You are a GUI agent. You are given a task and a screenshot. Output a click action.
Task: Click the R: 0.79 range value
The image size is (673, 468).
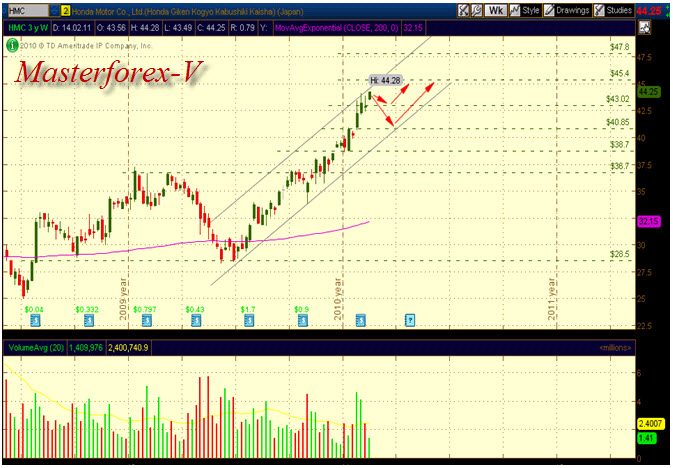pyautogui.click(x=243, y=28)
